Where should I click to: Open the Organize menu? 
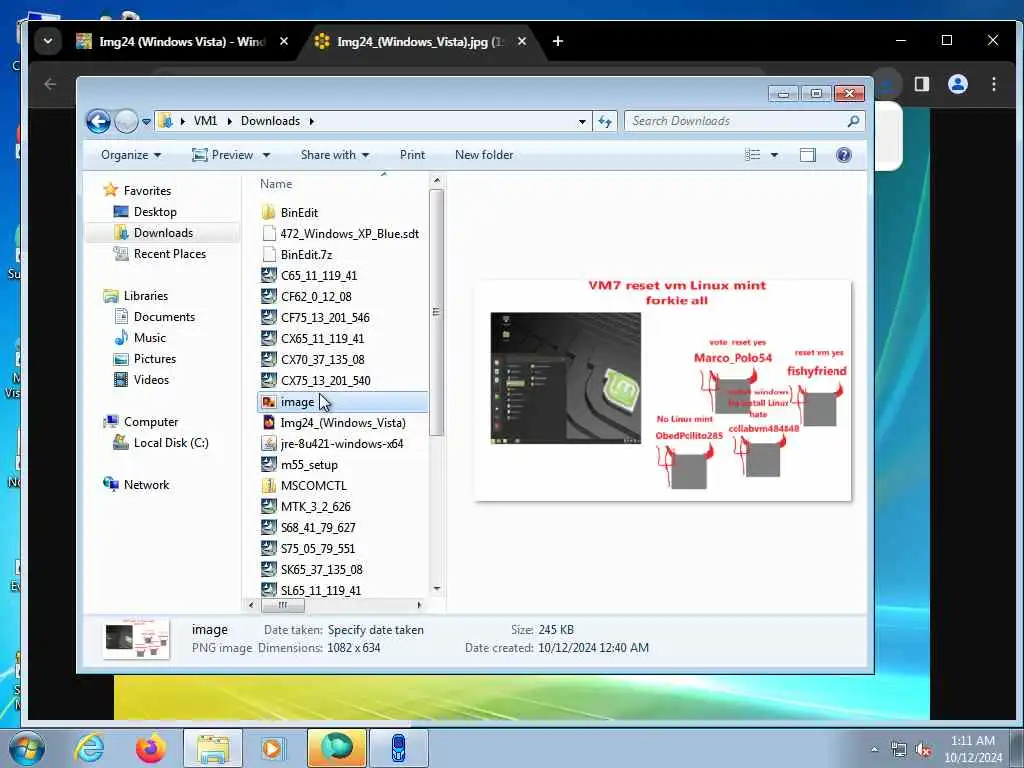[x=131, y=155]
